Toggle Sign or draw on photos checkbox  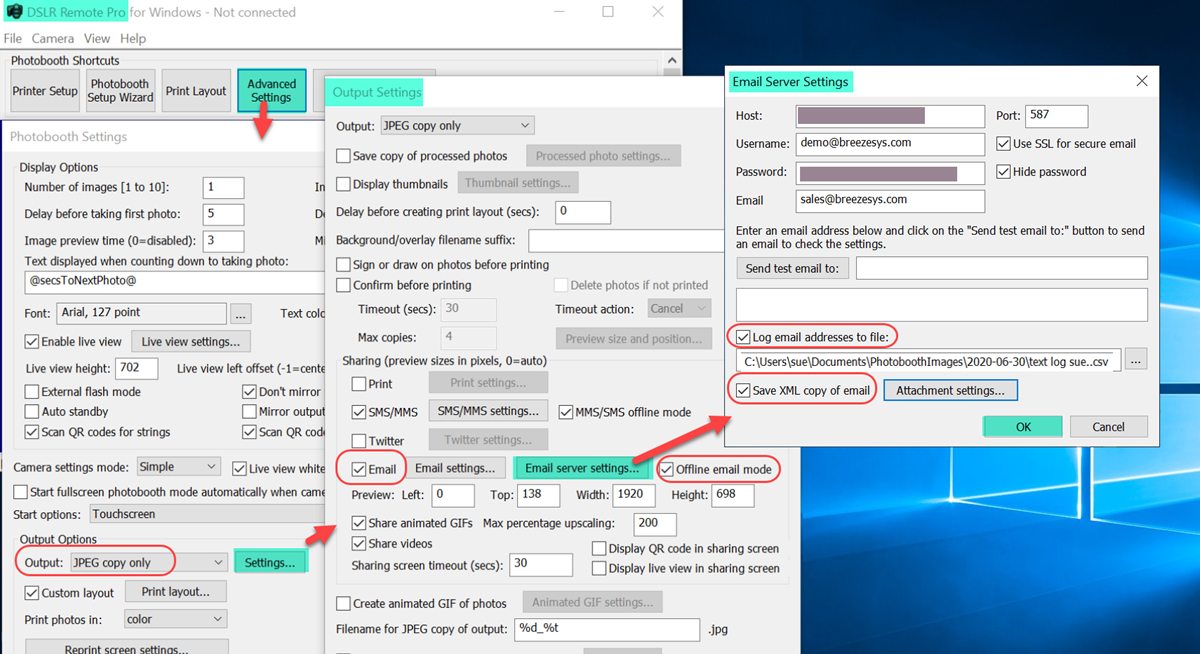[344, 265]
